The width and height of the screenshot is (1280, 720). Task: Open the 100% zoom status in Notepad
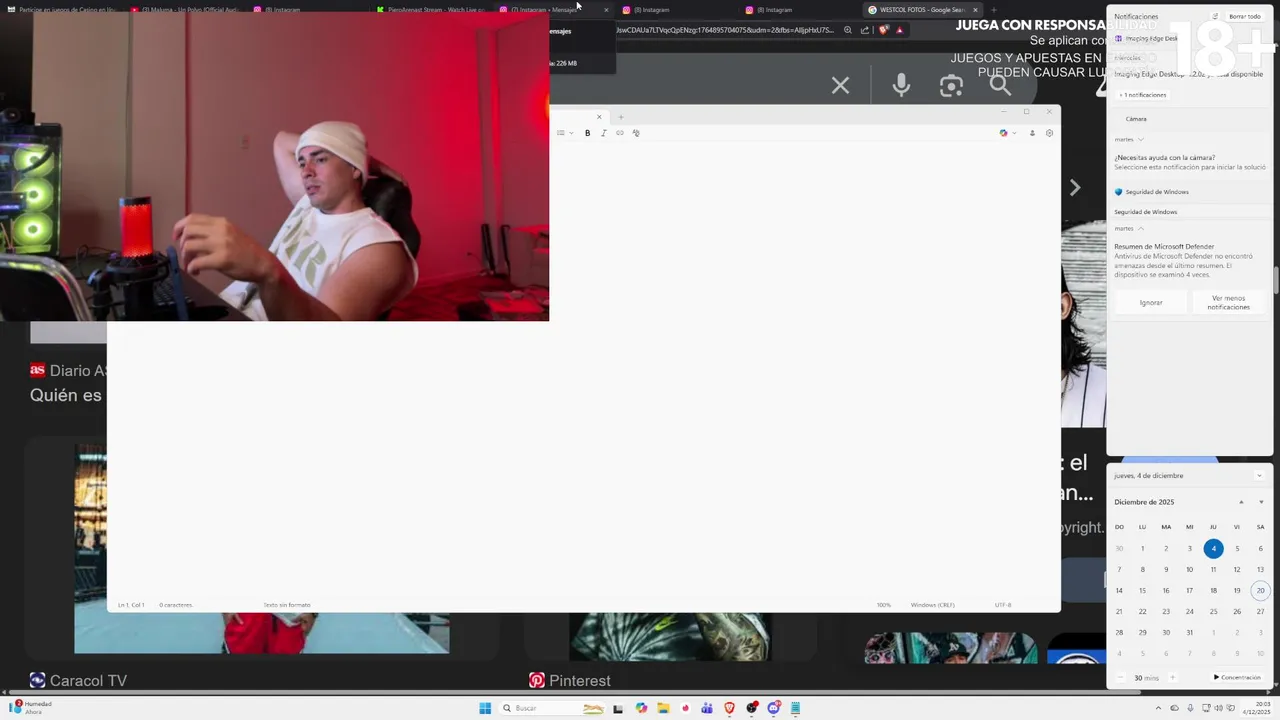(x=884, y=605)
